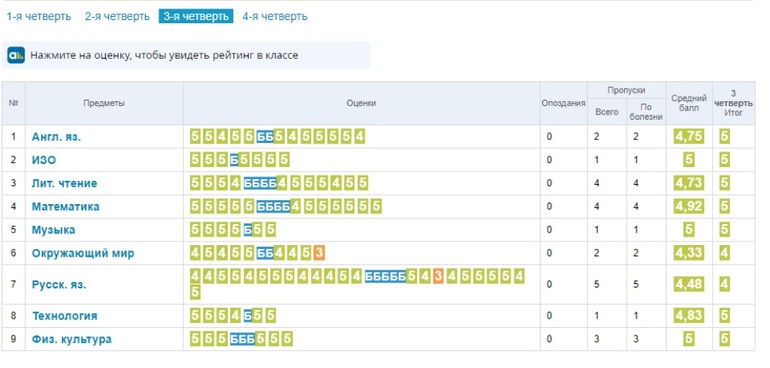Click the 4,75 average score for Англ. яз.

[689, 137]
